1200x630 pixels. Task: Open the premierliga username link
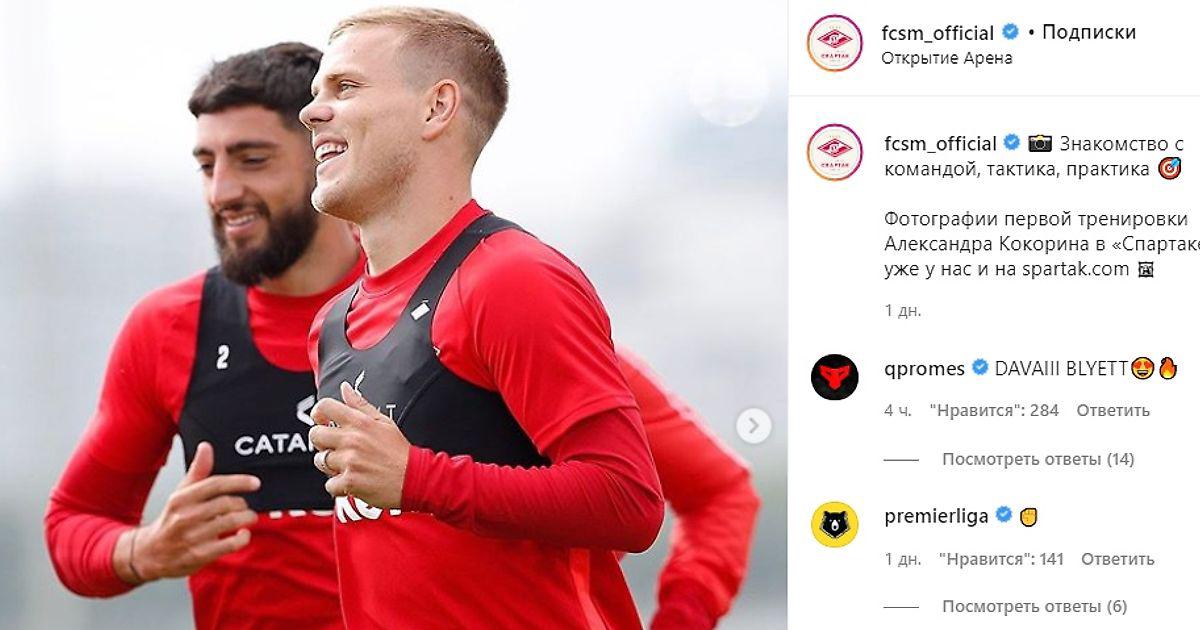pyautogui.click(x=937, y=517)
